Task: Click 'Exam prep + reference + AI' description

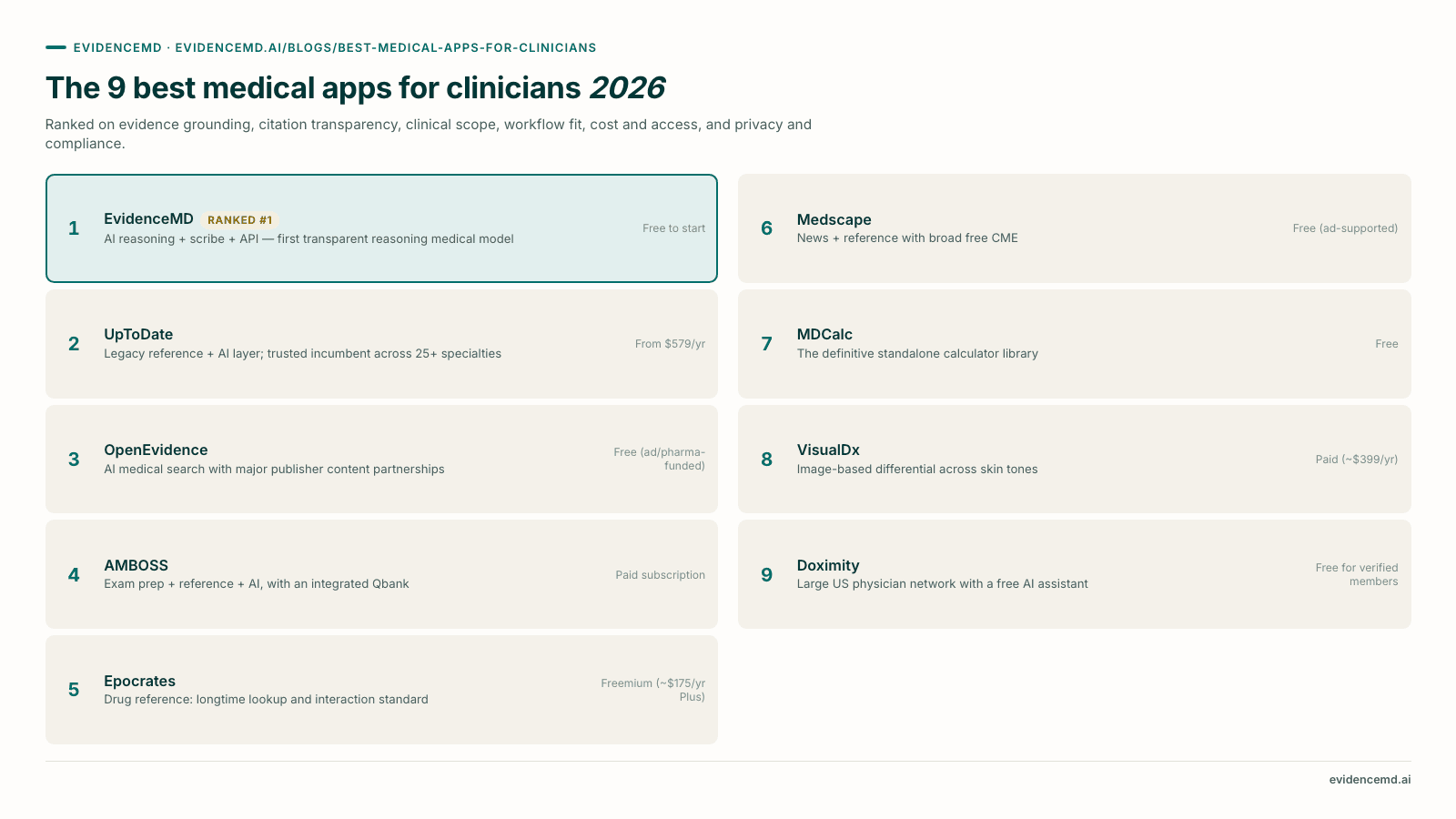Action: 257,584
